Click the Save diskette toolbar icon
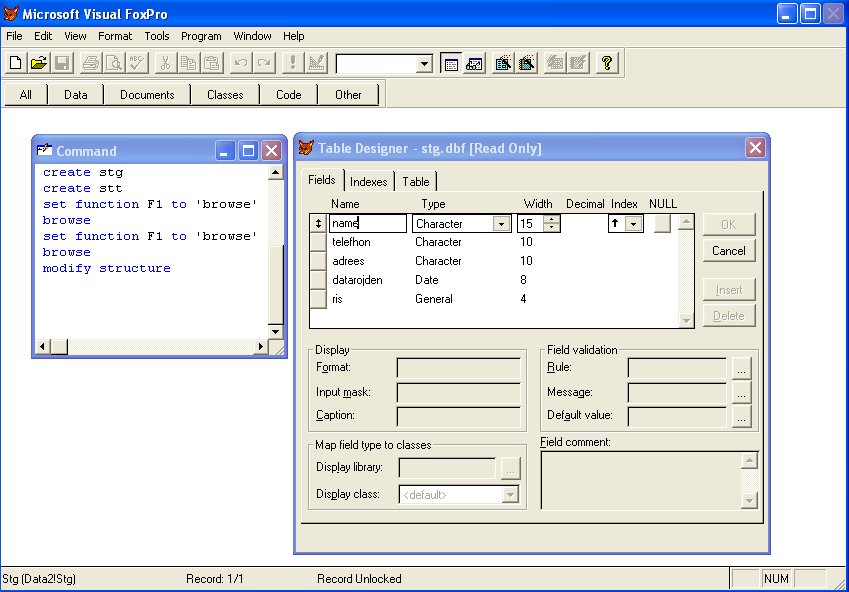This screenshot has width=849, height=592. (62, 63)
